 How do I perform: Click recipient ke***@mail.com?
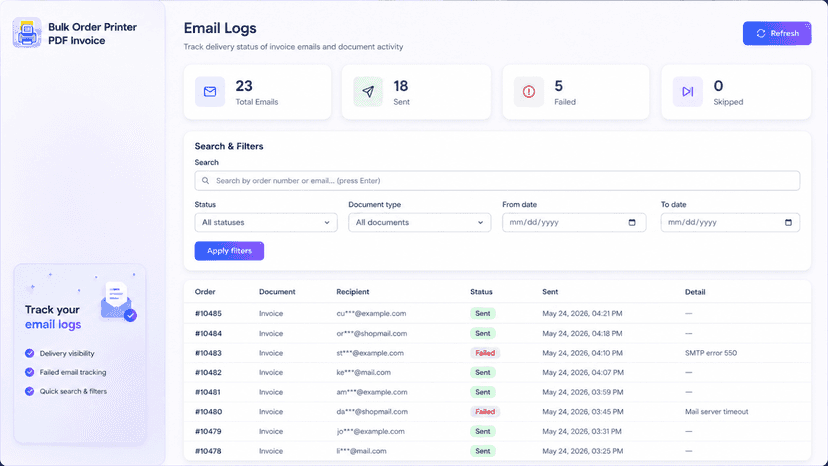(363, 372)
